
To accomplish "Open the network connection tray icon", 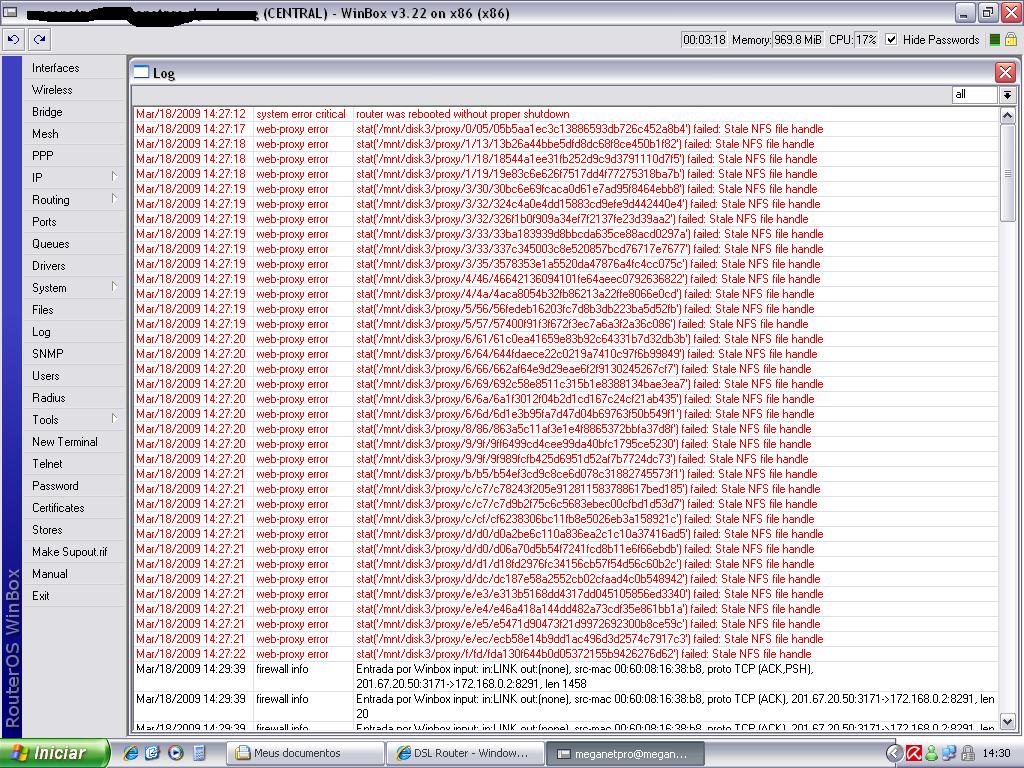I will [x=949, y=753].
